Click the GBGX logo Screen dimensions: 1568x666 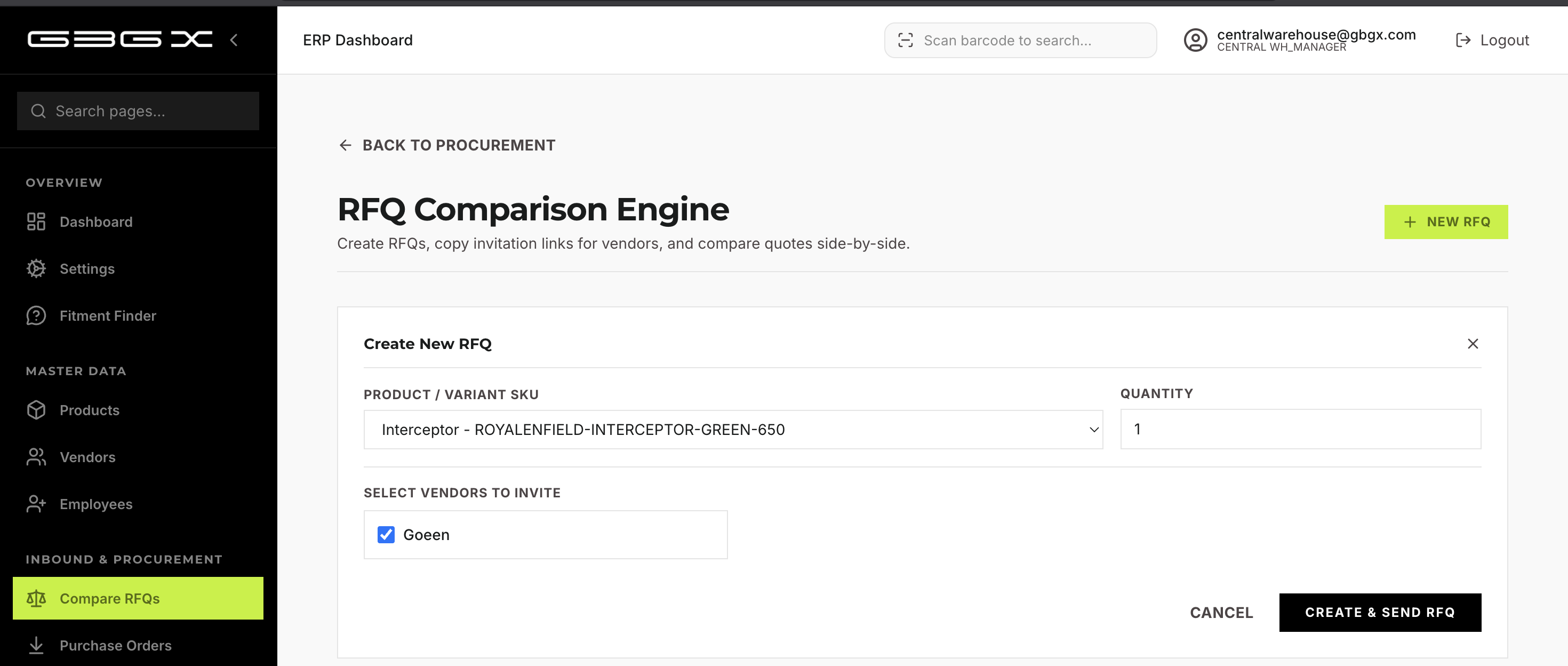click(x=120, y=39)
